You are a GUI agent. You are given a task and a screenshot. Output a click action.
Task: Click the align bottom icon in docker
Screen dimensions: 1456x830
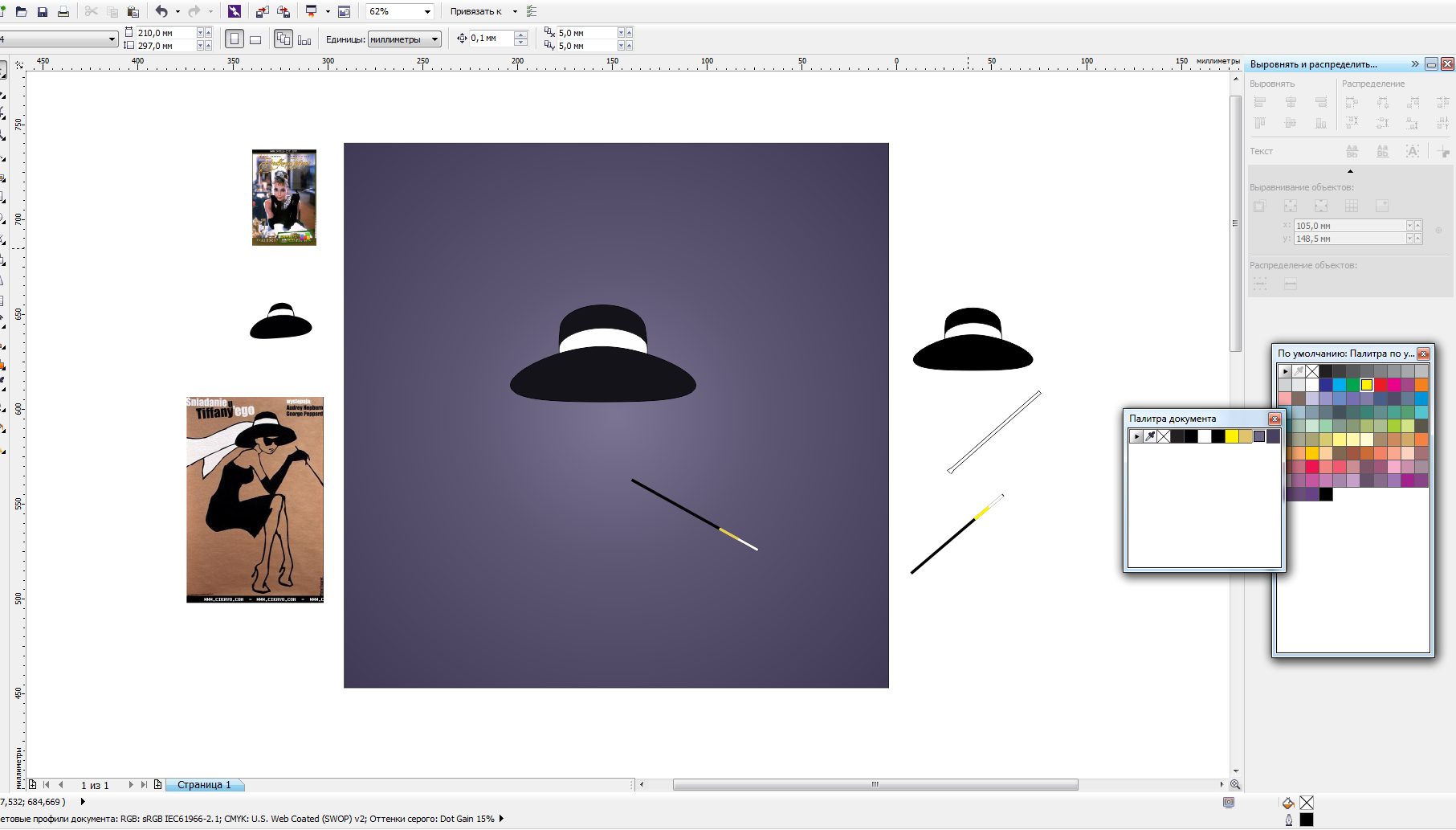point(1321,123)
